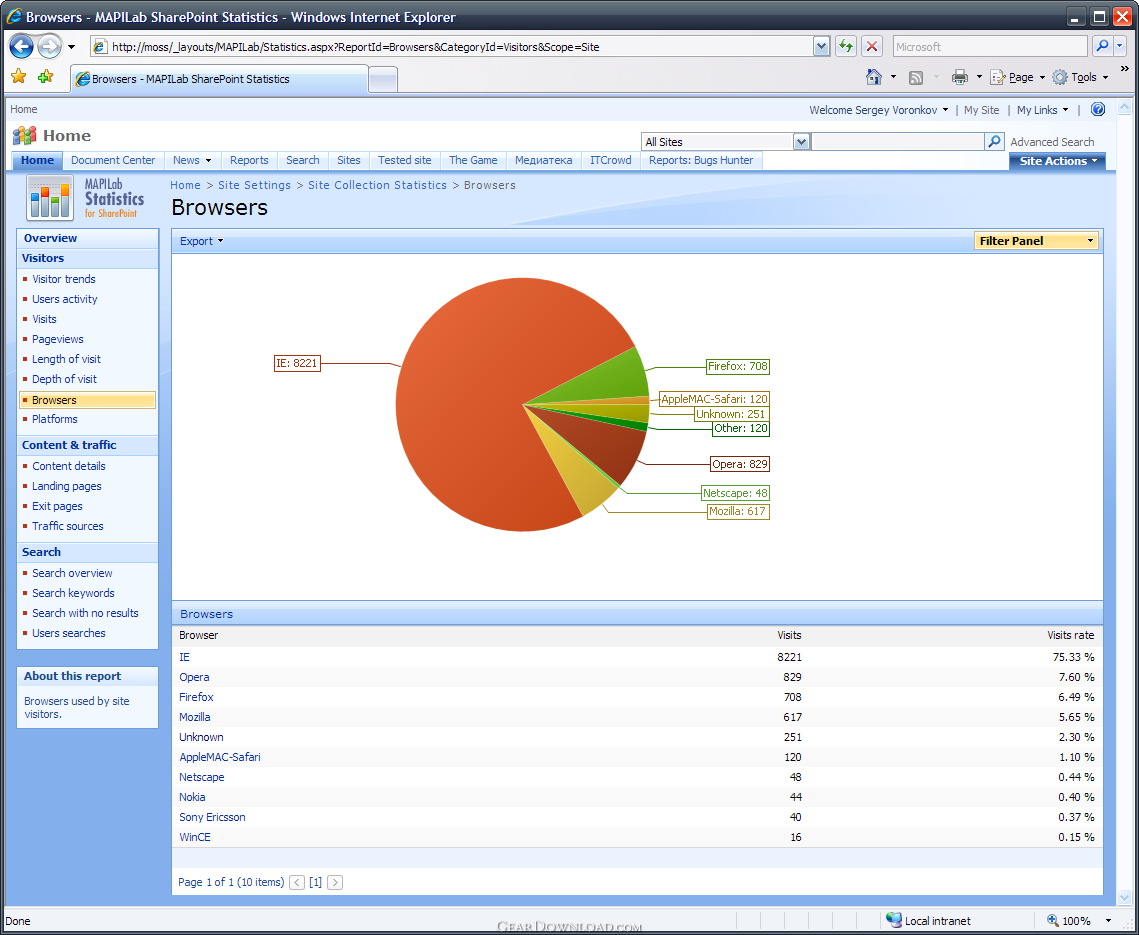Go to the My Site link
Image resolution: width=1139 pixels, height=935 pixels.
[x=981, y=110]
